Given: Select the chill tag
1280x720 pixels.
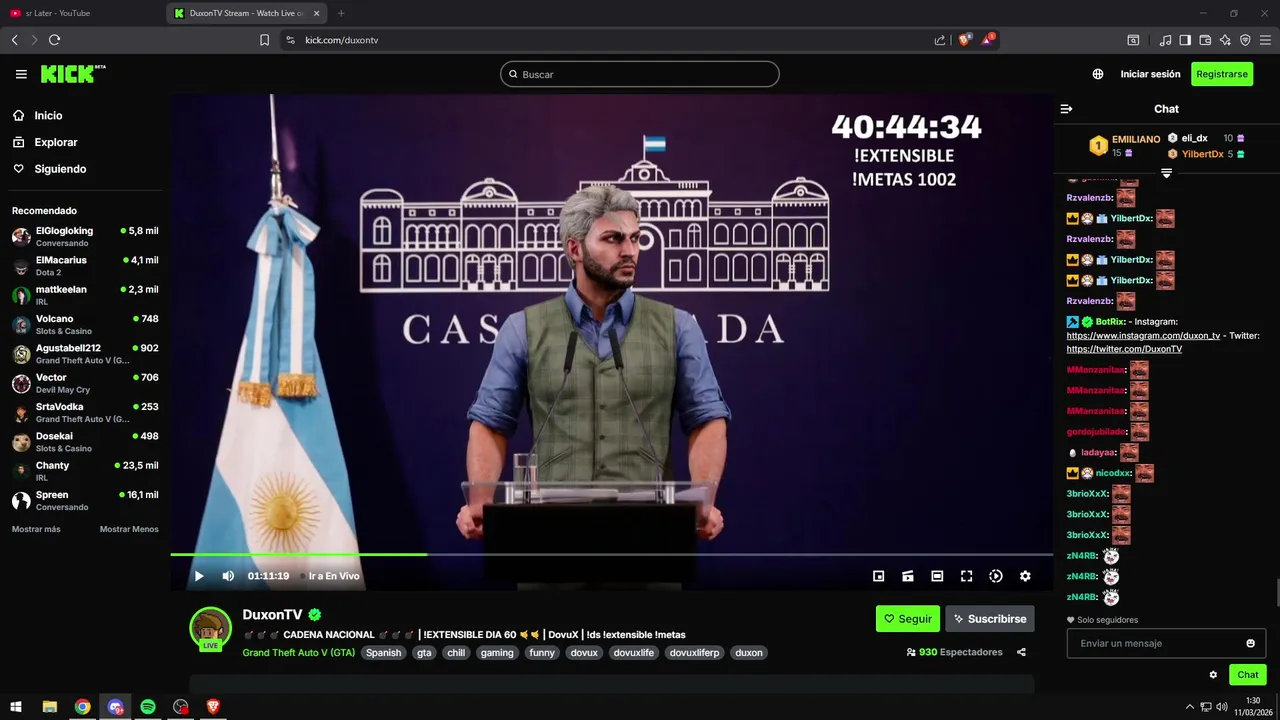Looking at the screenshot, I should (x=456, y=653).
